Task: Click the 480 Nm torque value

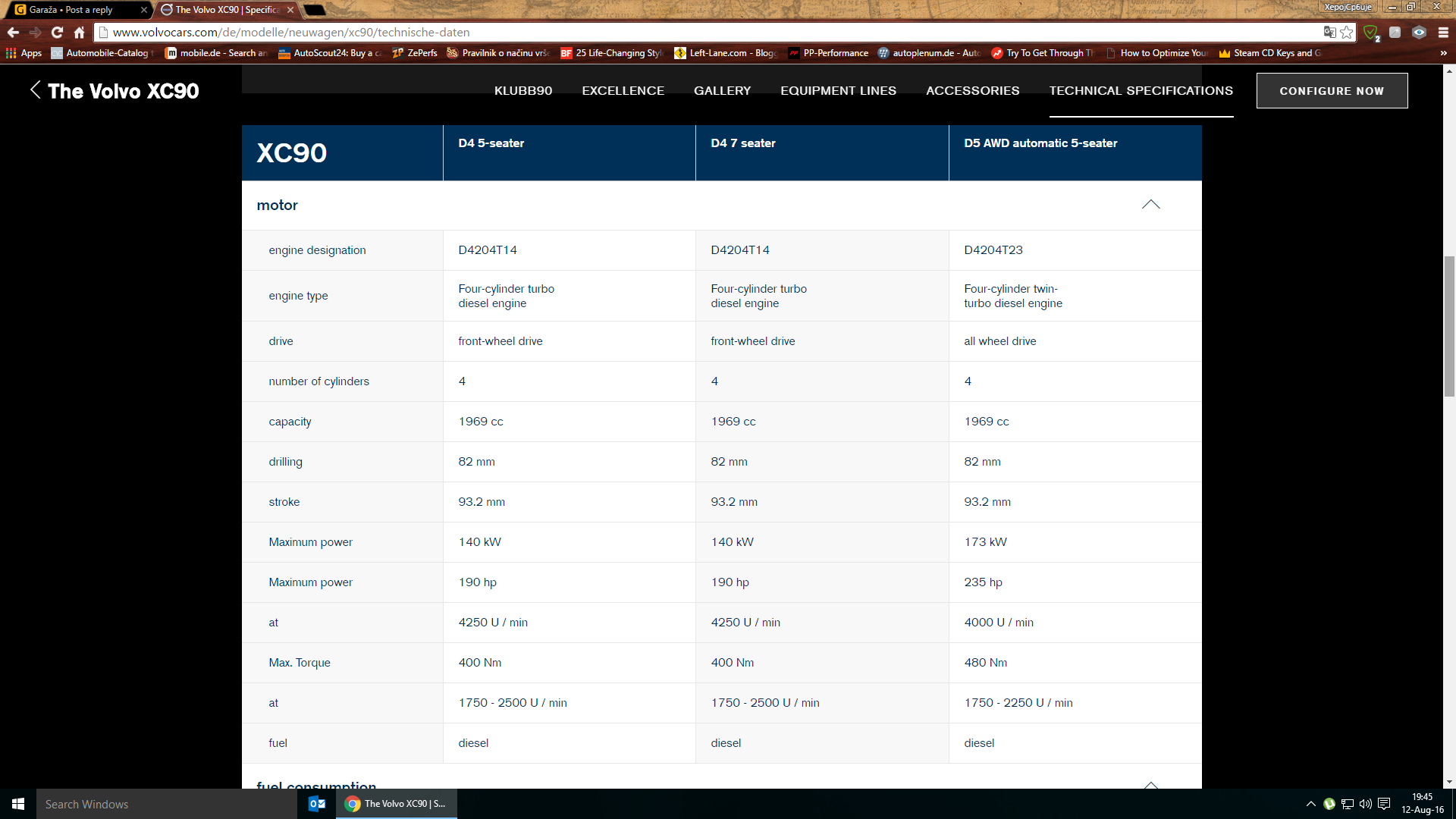Action: tap(985, 663)
